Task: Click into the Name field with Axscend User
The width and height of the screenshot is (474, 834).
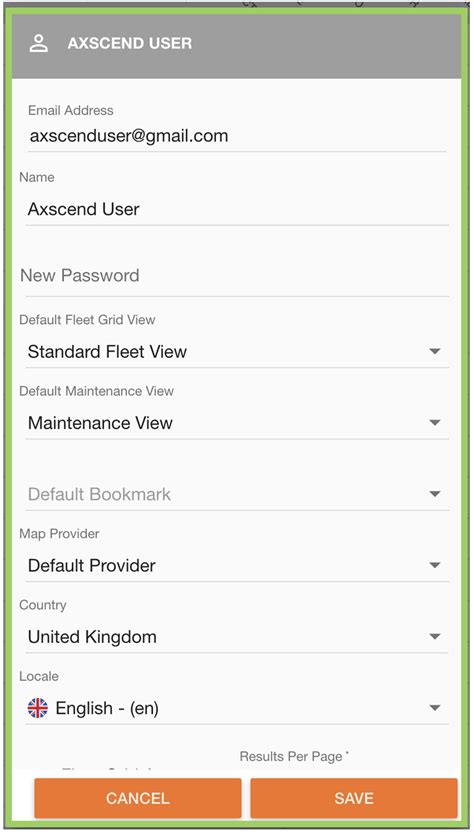Action: point(237,210)
